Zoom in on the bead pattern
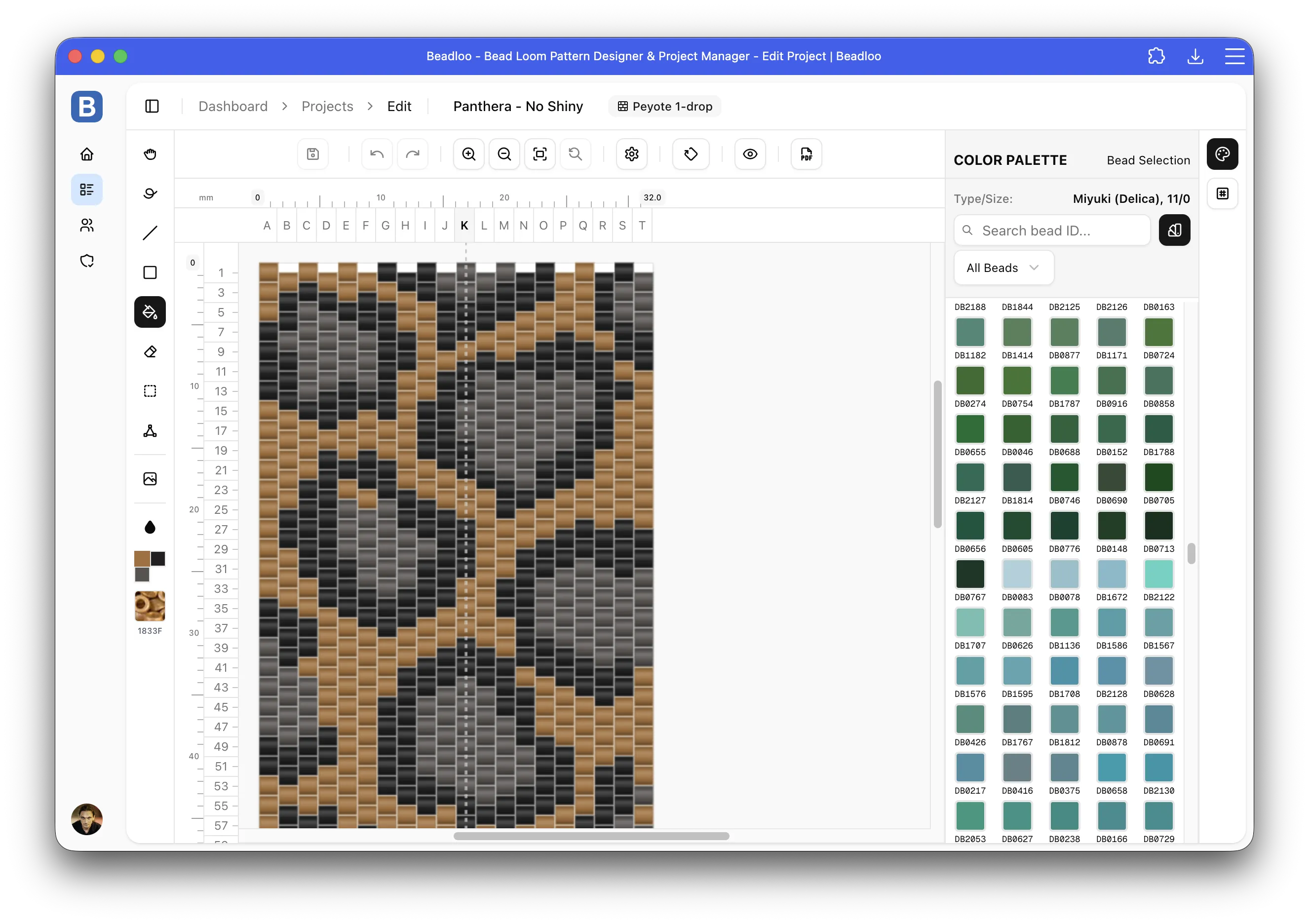The image size is (1309, 924). click(468, 154)
